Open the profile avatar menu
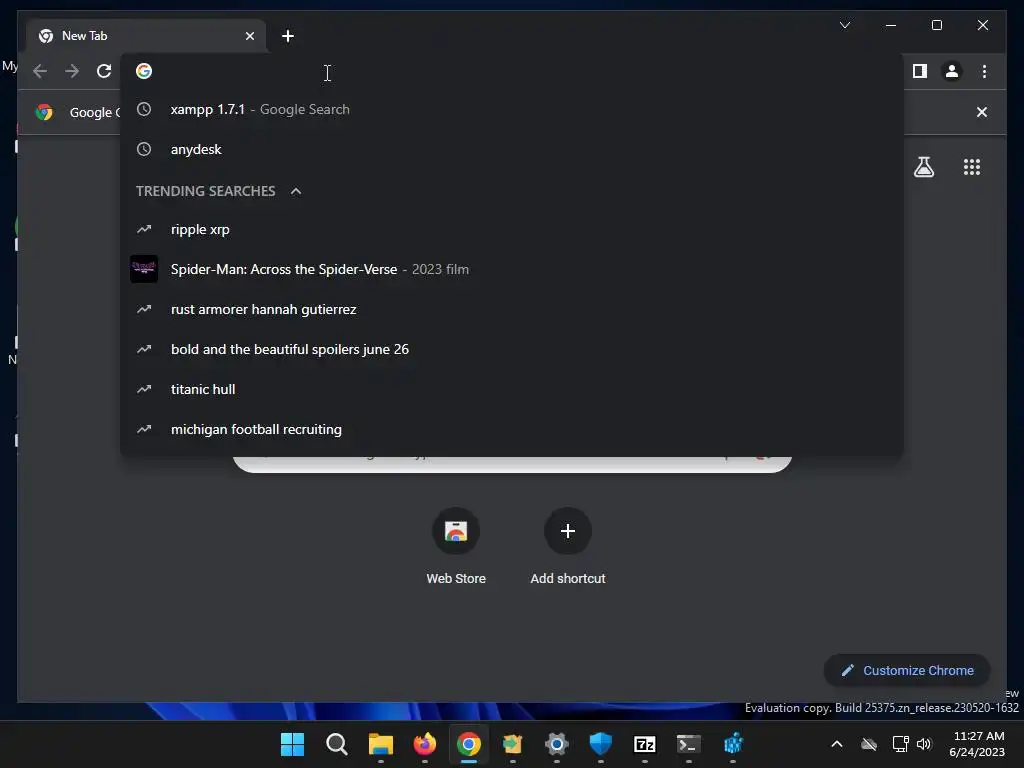This screenshot has width=1024, height=768. (x=952, y=71)
